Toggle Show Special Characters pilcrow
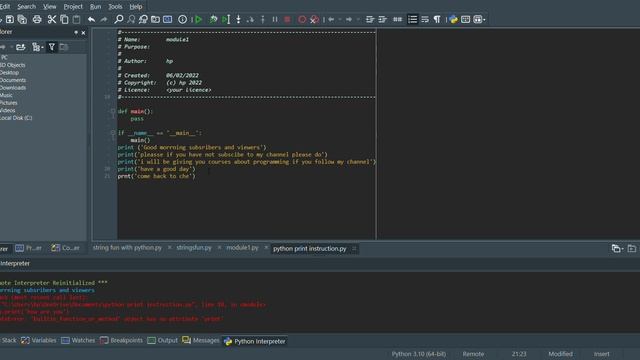Viewport: 640px width, 360px height. [x=437, y=19]
